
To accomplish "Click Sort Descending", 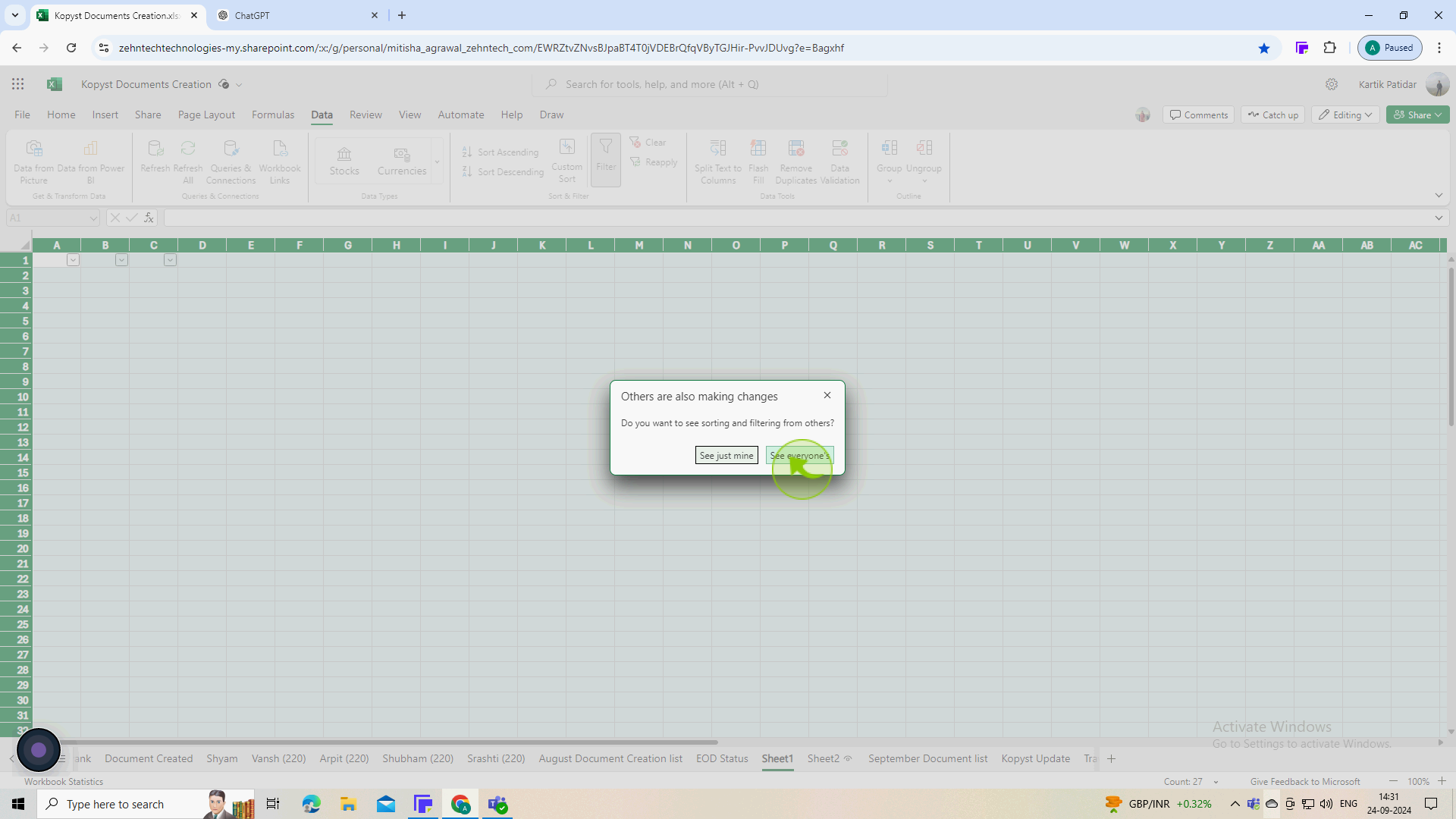I will click(x=503, y=171).
